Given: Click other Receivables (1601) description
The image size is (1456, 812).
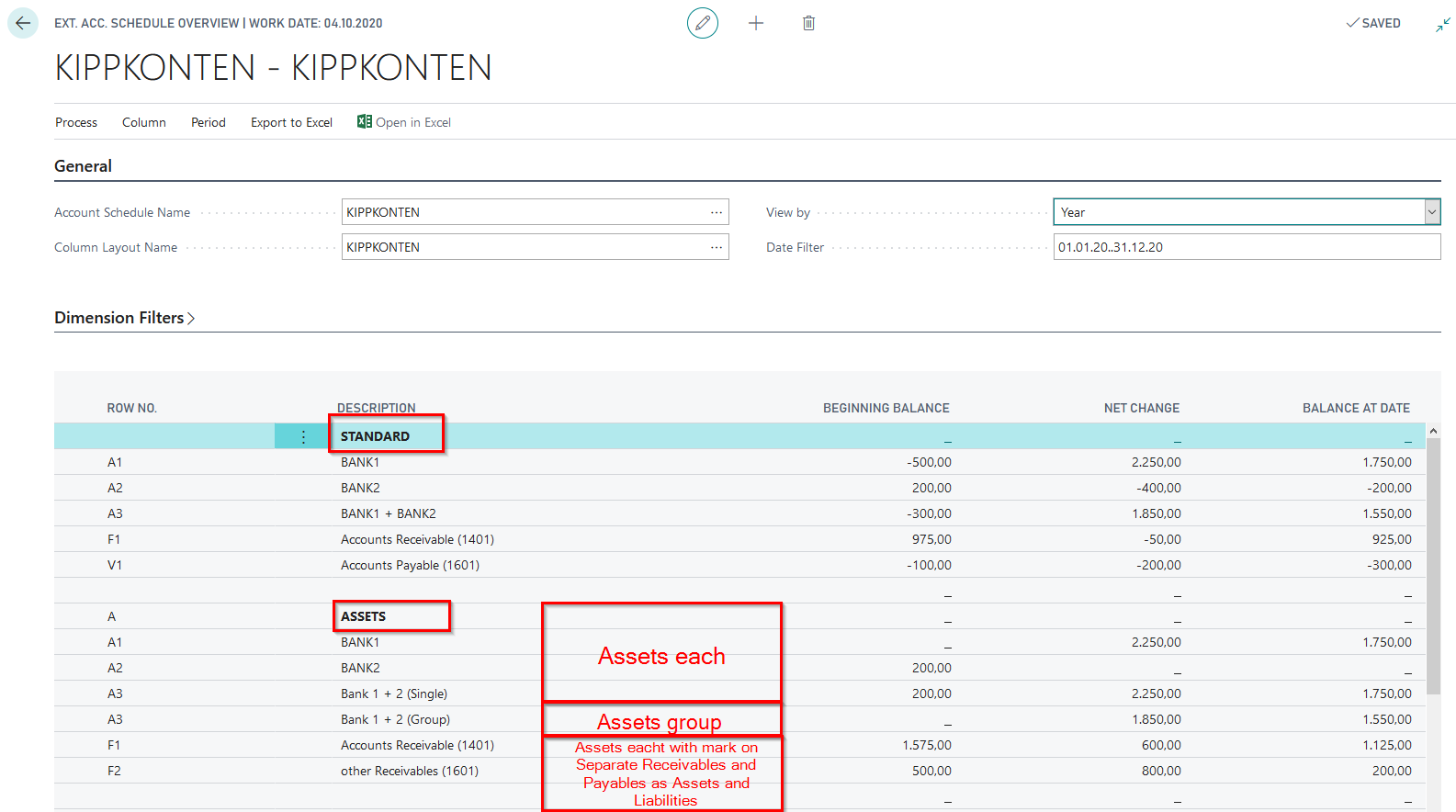Looking at the screenshot, I should (410, 771).
